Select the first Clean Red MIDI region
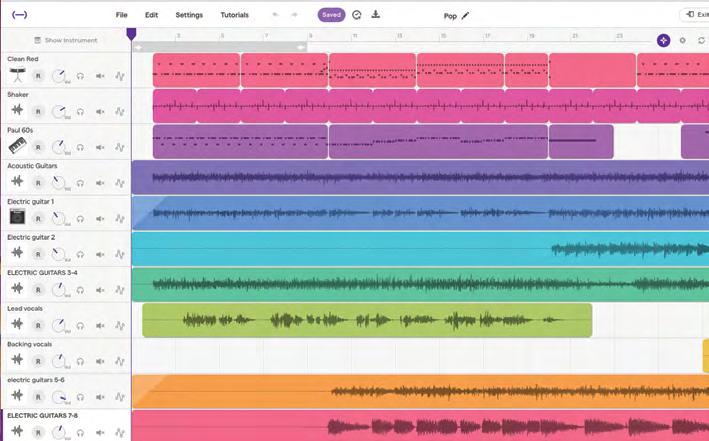The width and height of the screenshot is (709, 441). (196, 70)
